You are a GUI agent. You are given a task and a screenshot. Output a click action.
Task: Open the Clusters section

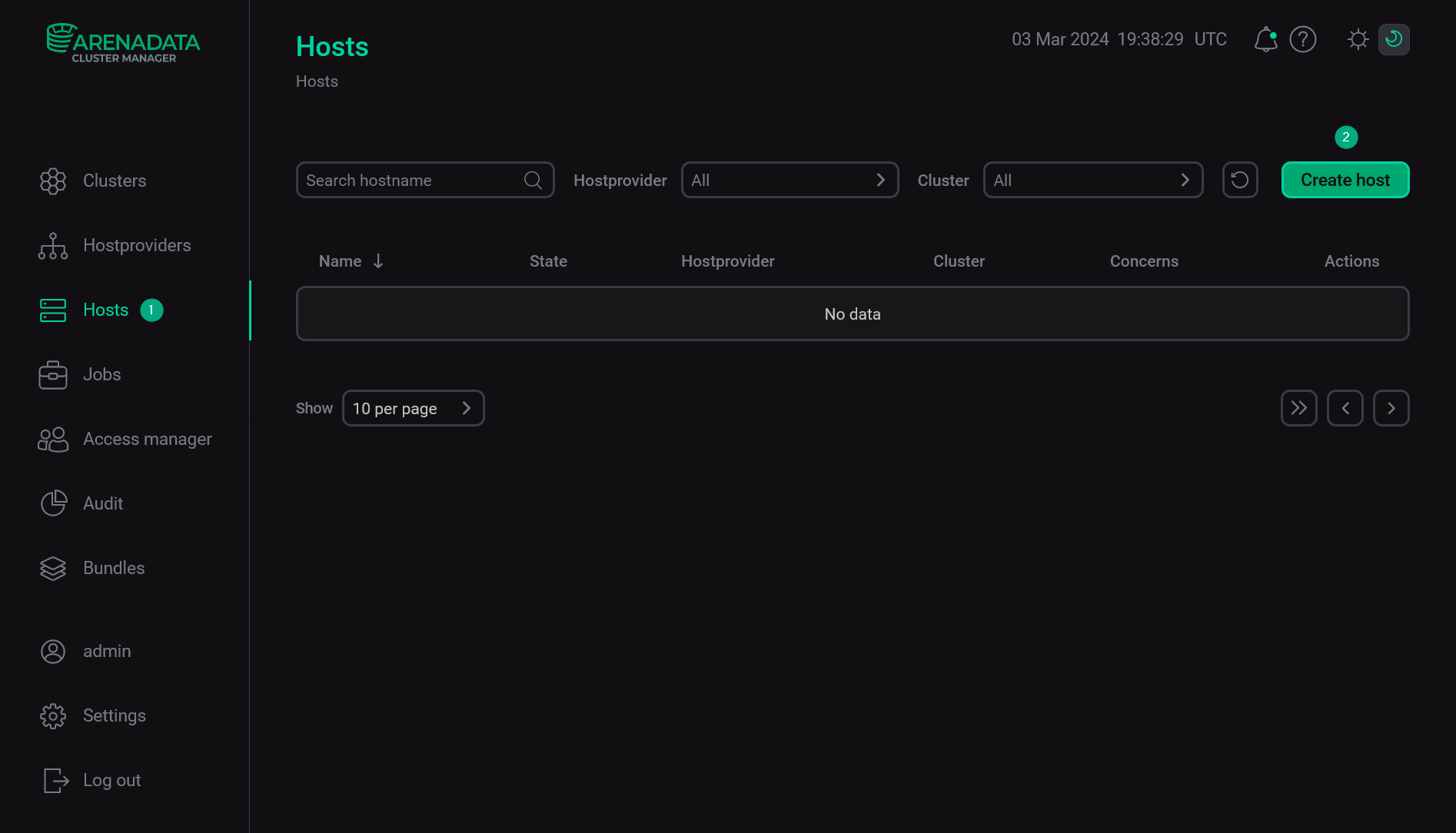114,181
